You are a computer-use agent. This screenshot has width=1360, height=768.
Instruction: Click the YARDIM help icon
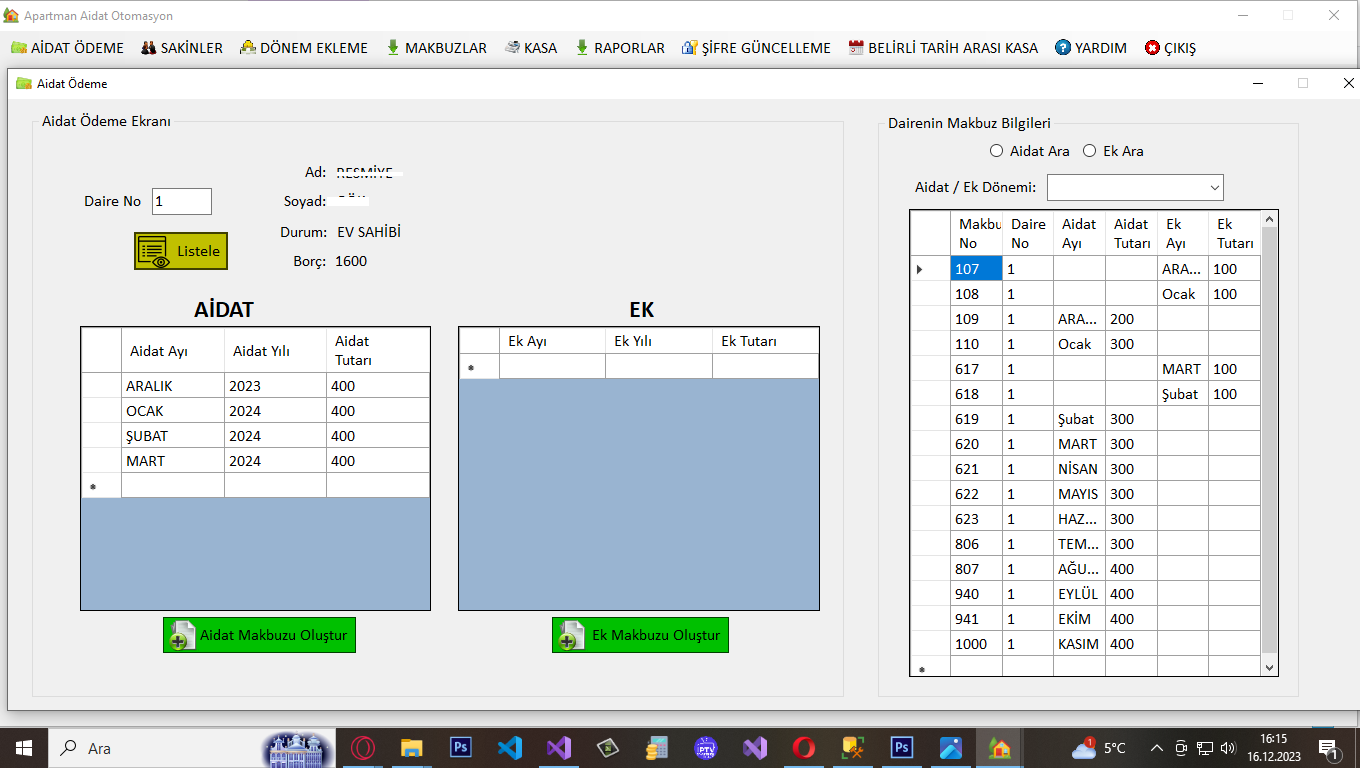pos(1063,48)
